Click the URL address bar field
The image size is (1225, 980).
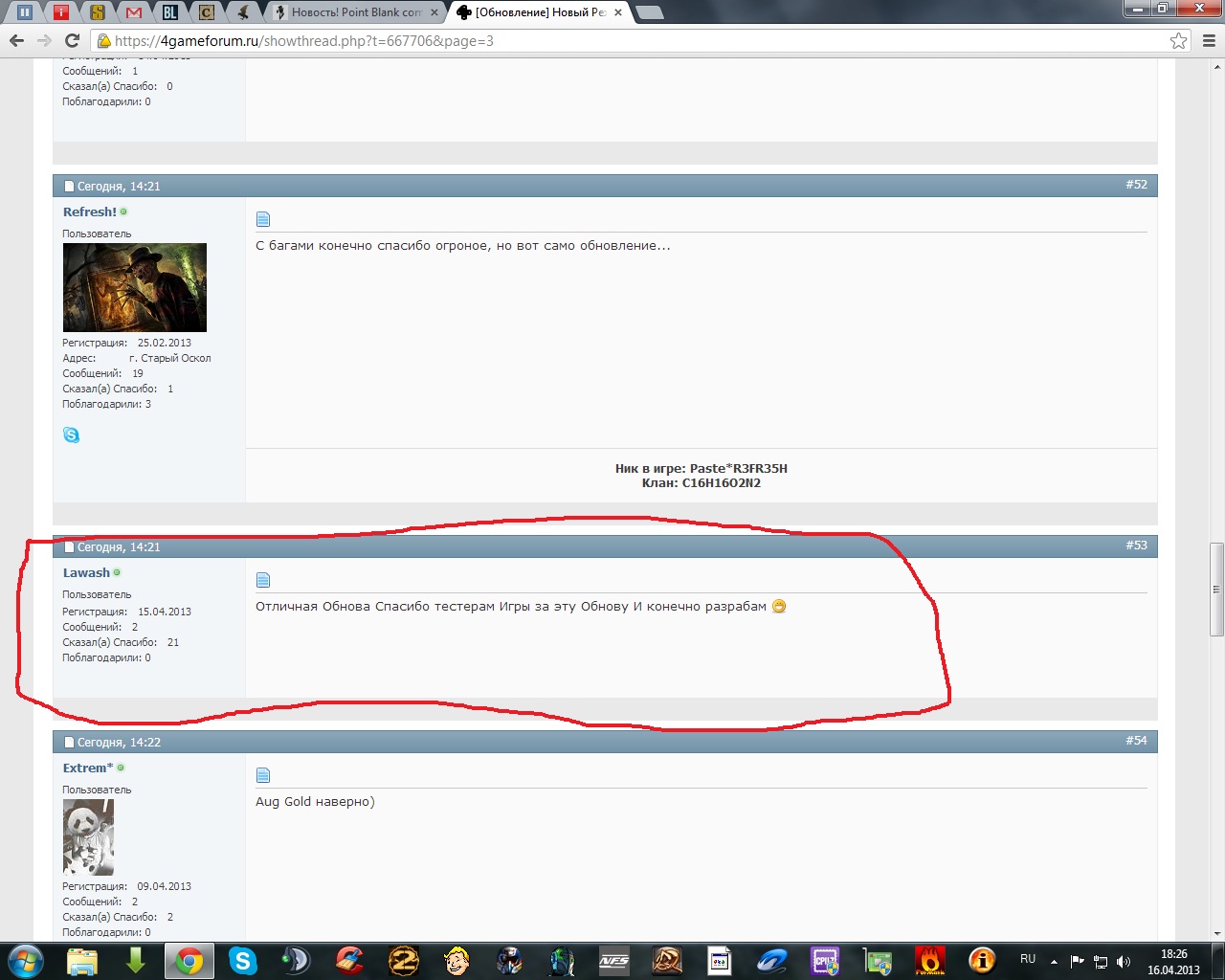pyautogui.click(x=632, y=40)
